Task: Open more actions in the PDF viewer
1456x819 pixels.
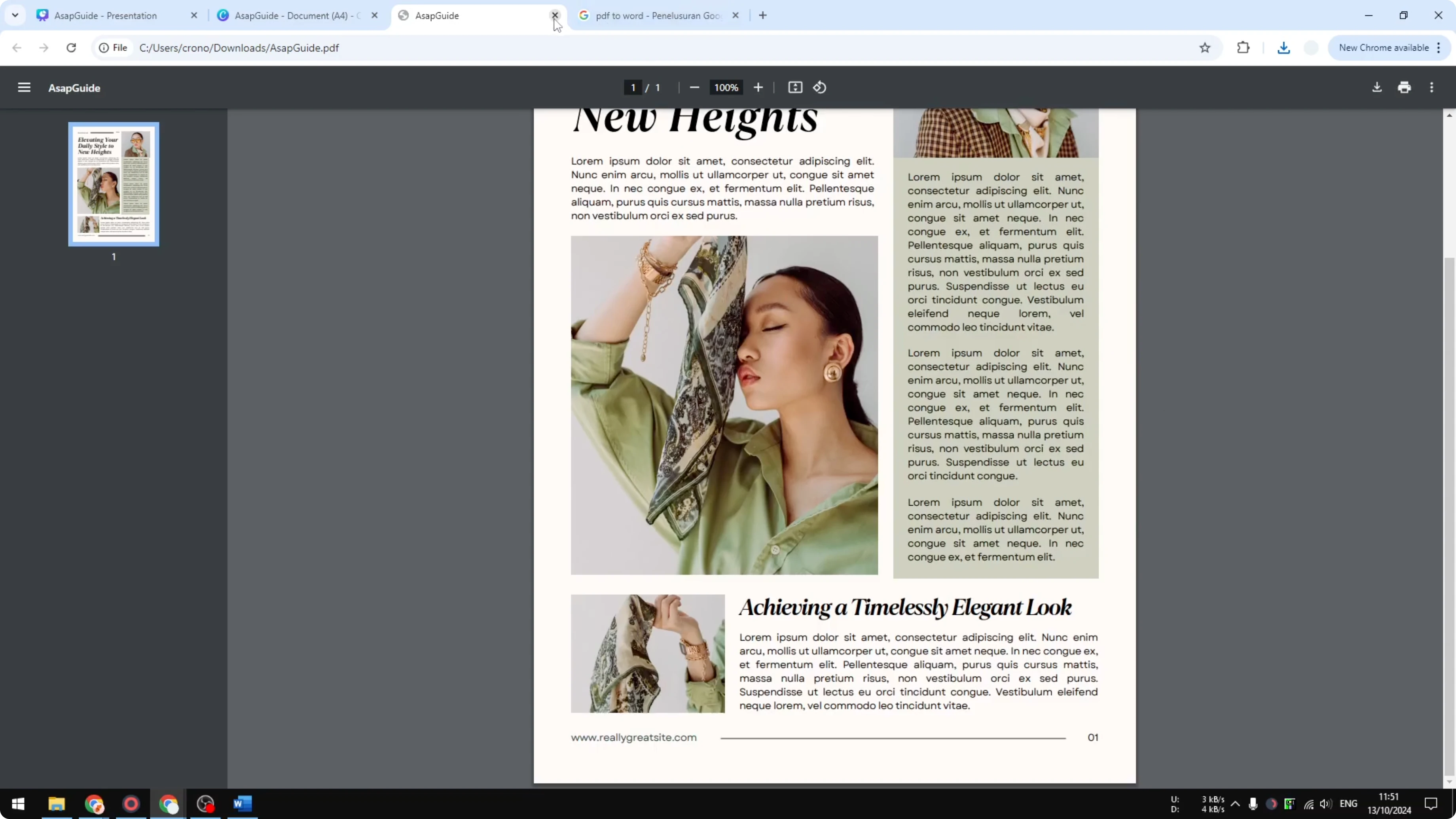Action: point(1432,87)
